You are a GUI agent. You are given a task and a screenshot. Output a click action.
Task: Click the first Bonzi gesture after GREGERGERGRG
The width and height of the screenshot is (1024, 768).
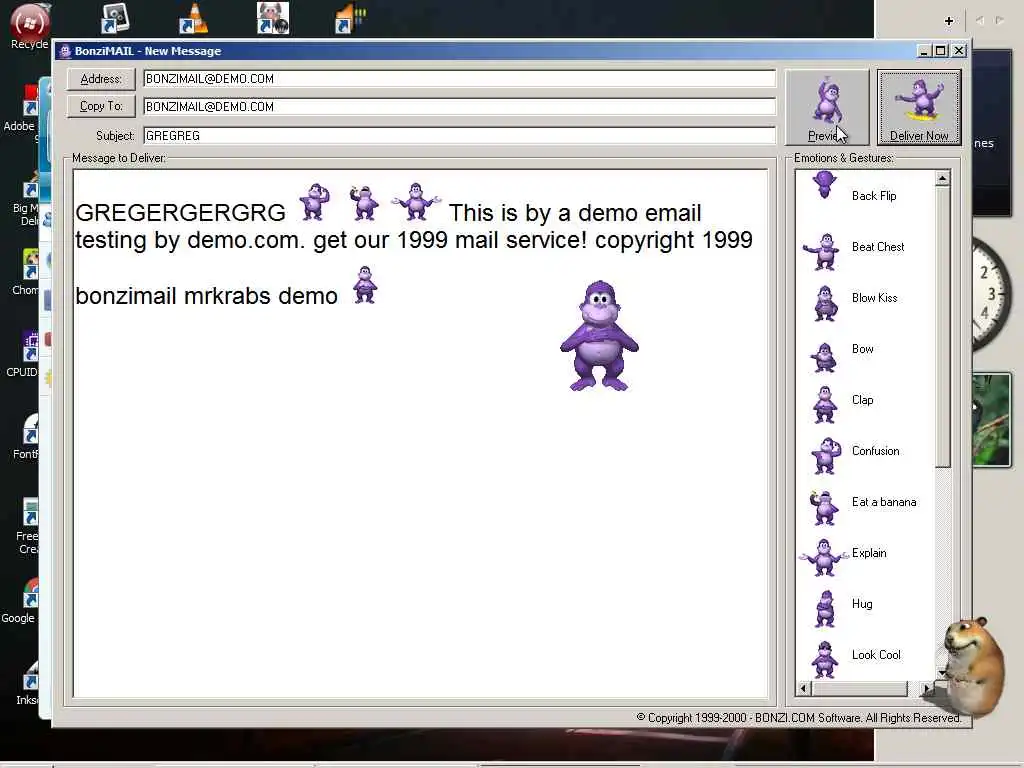(x=315, y=202)
